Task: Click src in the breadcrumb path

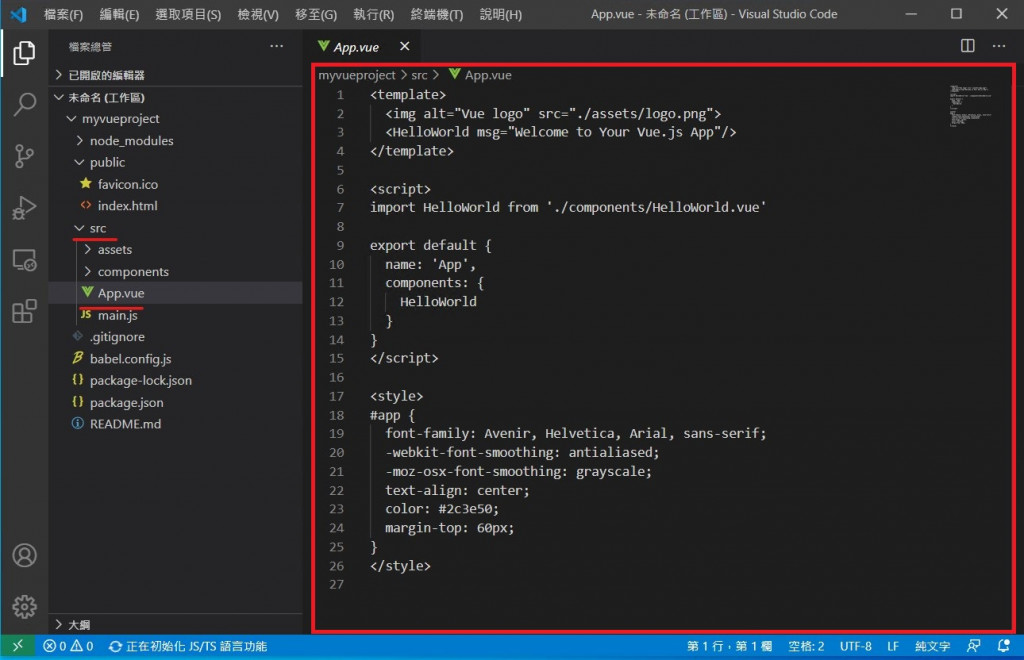Action: tap(419, 75)
